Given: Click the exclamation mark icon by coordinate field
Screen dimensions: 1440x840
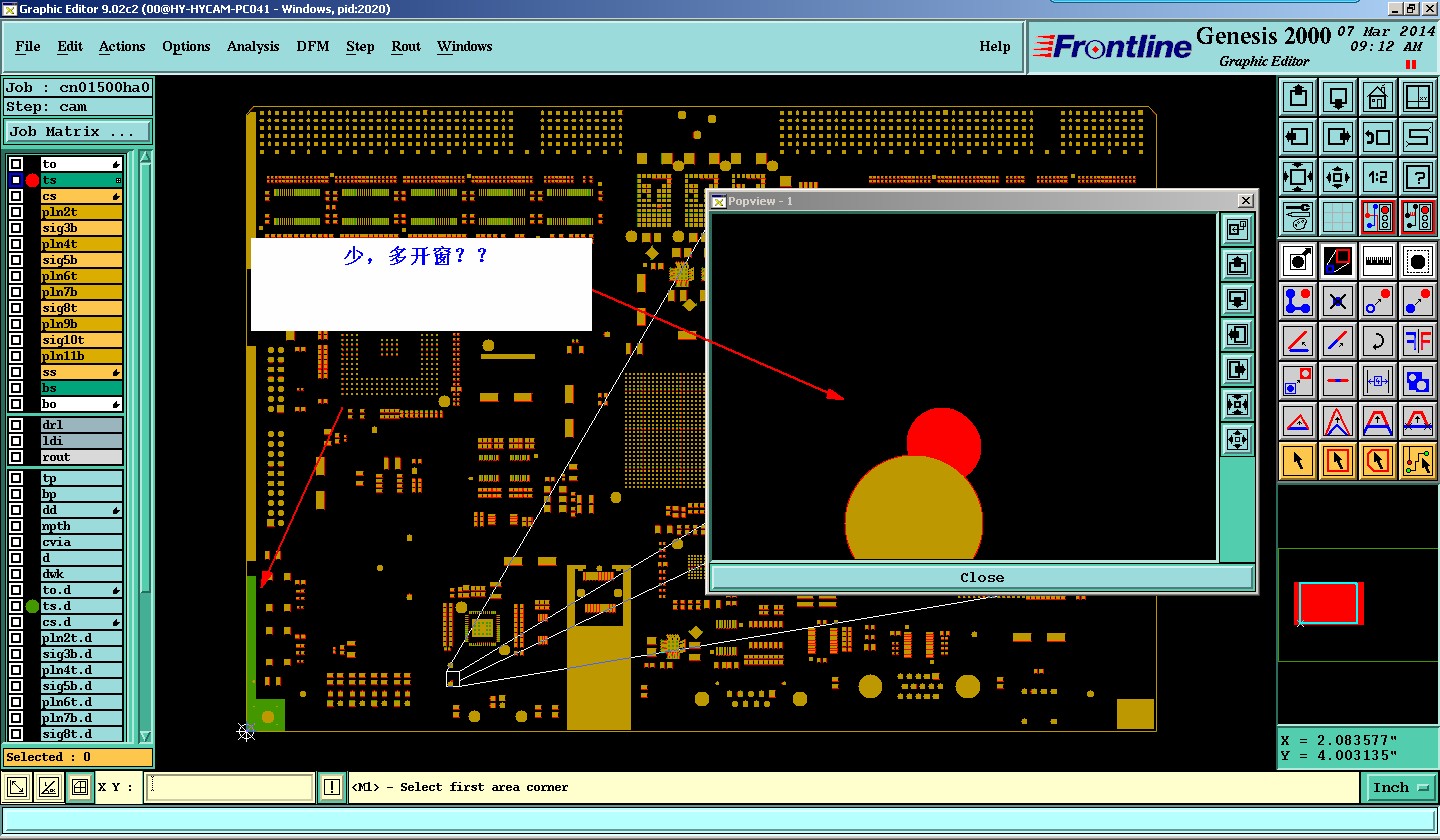Looking at the screenshot, I should [332, 788].
